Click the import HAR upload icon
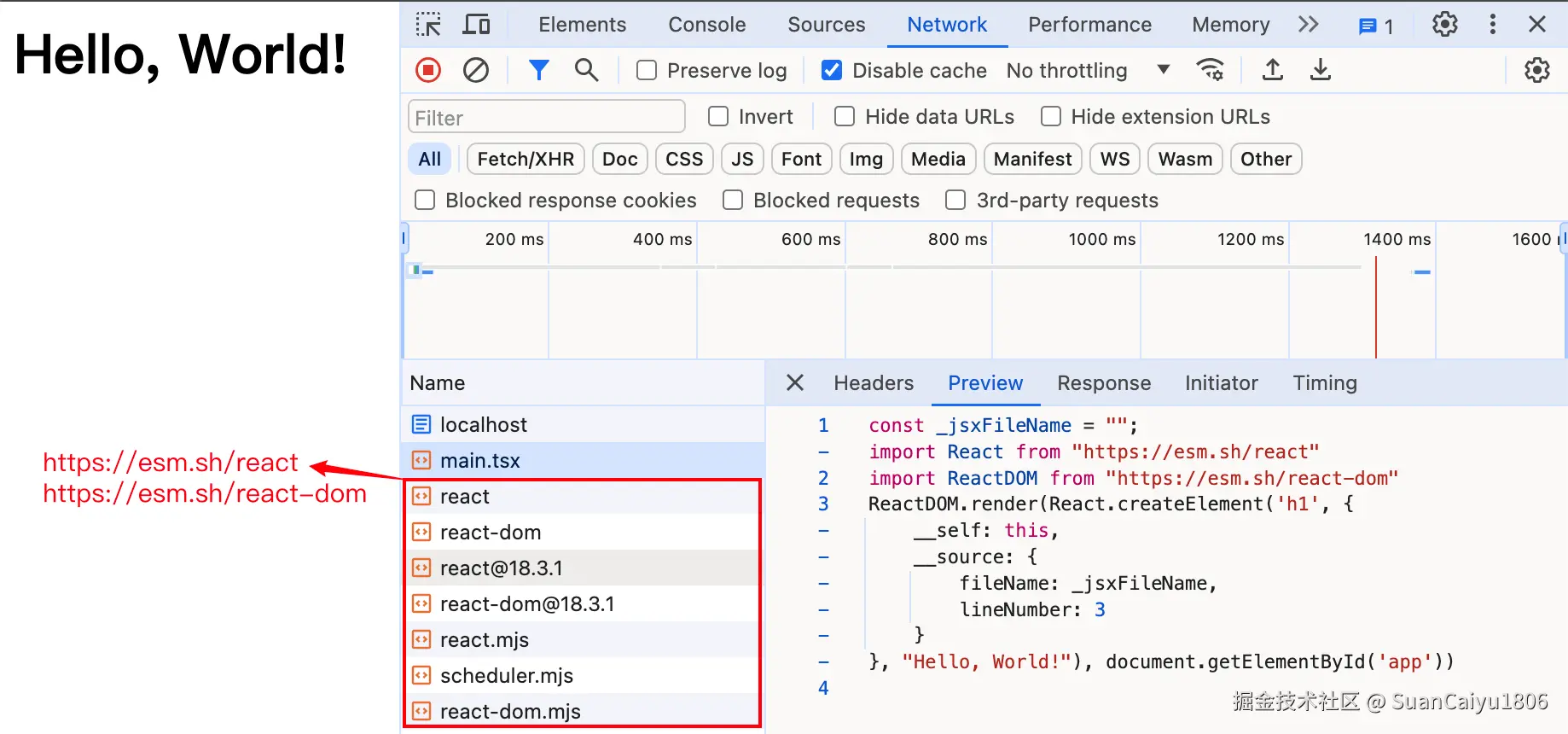The height and width of the screenshot is (734, 1568). pos(1272,70)
